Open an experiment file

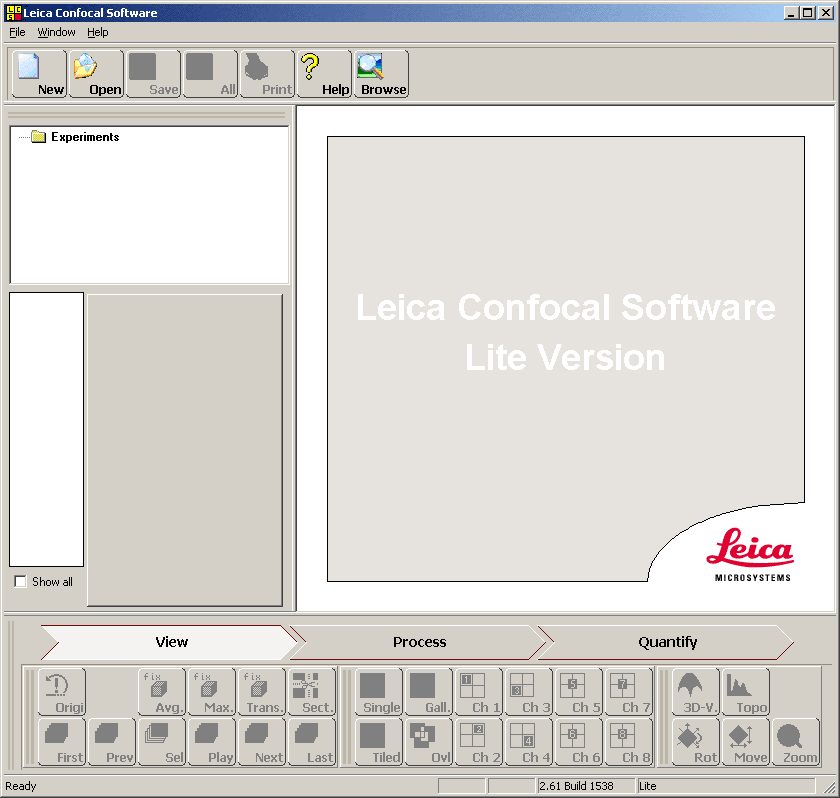96,74
